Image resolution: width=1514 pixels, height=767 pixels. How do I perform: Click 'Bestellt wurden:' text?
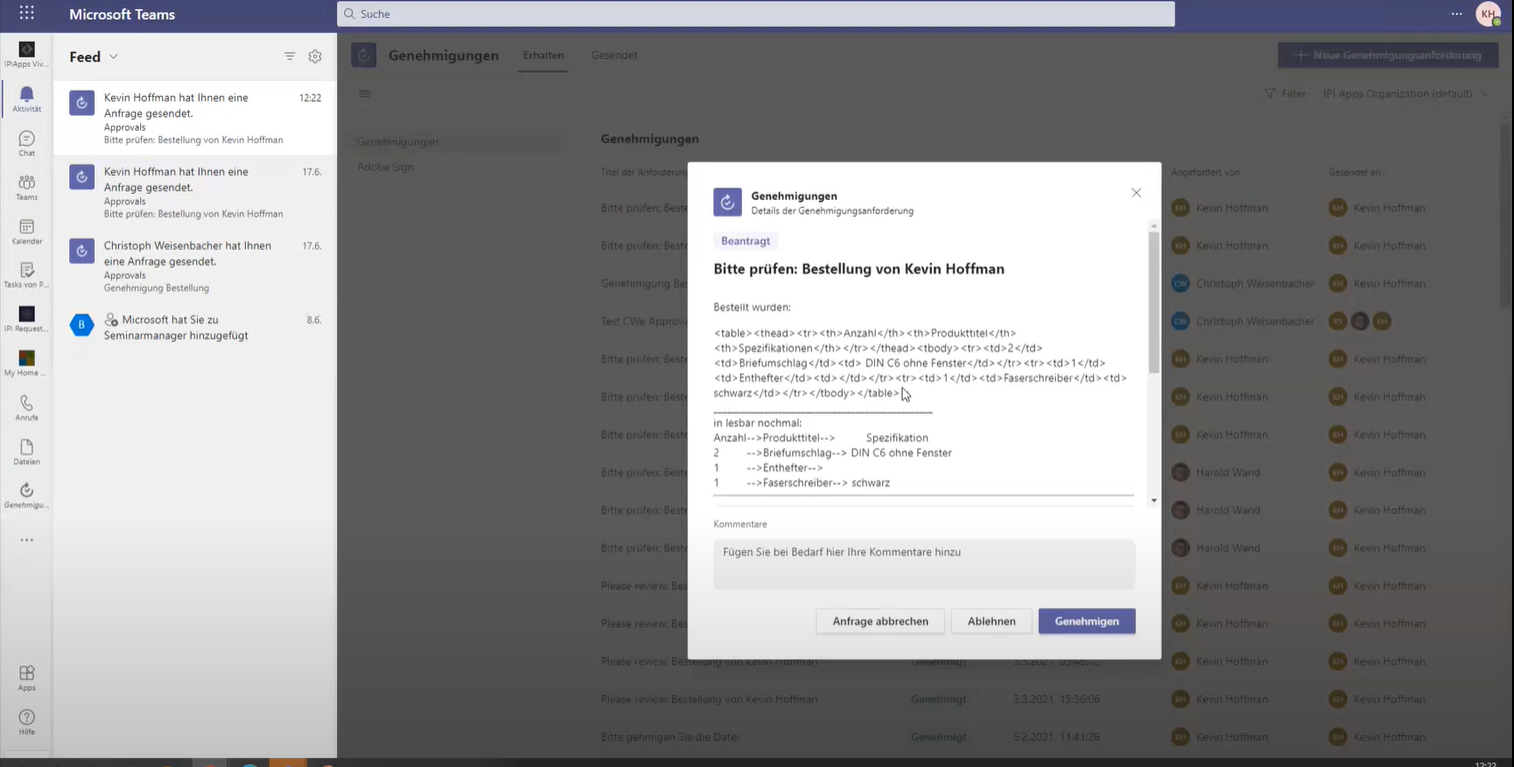(x=752, y=307)
